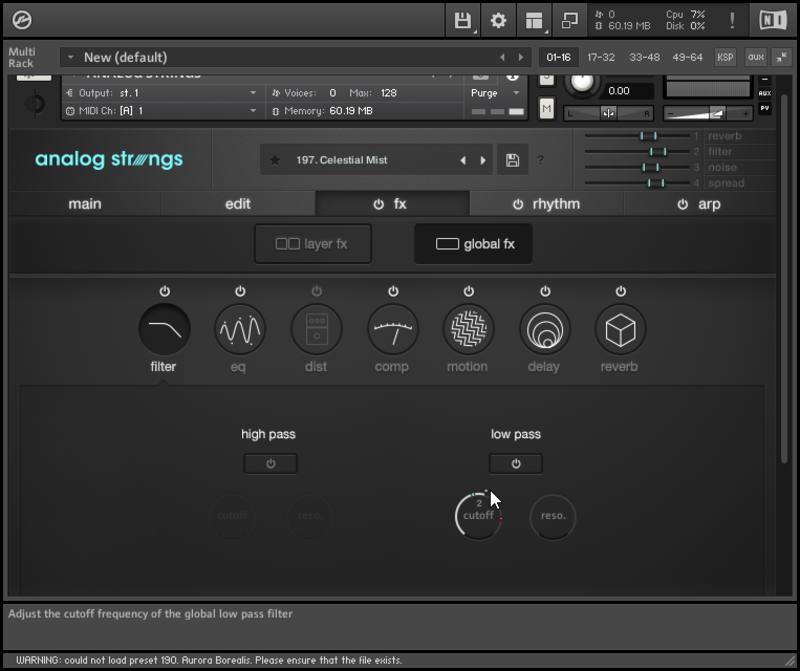800x671 pixels.
Task: Click the small AUX button in instrument header
Action: (x=764, y=93)
